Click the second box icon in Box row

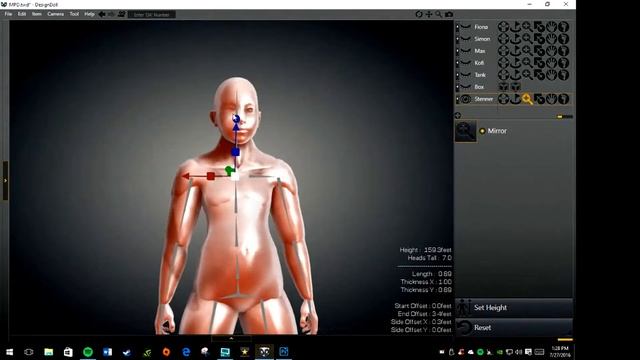(516, 87)
